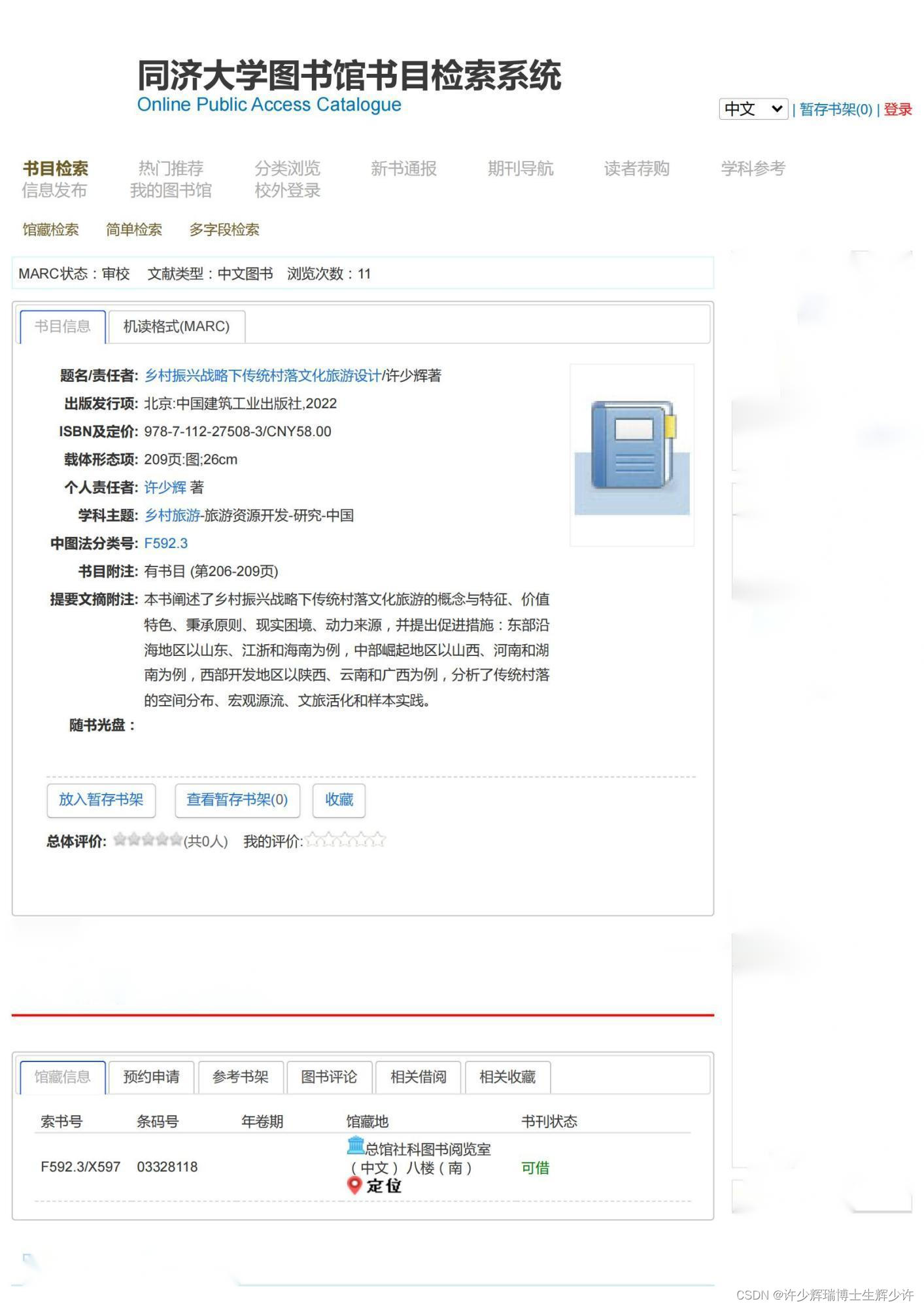
Task: Click the 年卷期 column header
Action: coord(262,1122)
